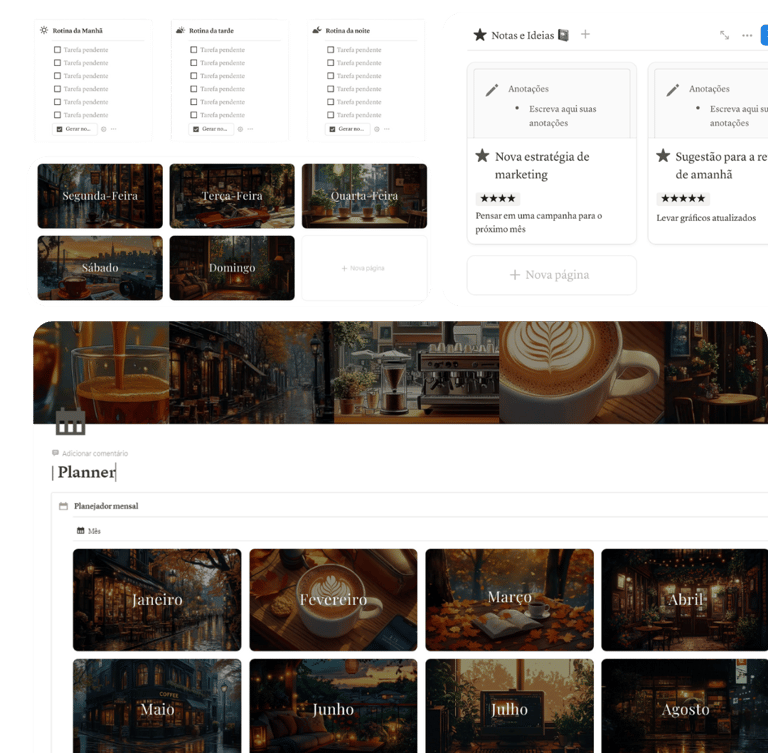768x753 pixels.
Task: Click the Gerar button under Rotina da tarde
Action: point(211,129)
